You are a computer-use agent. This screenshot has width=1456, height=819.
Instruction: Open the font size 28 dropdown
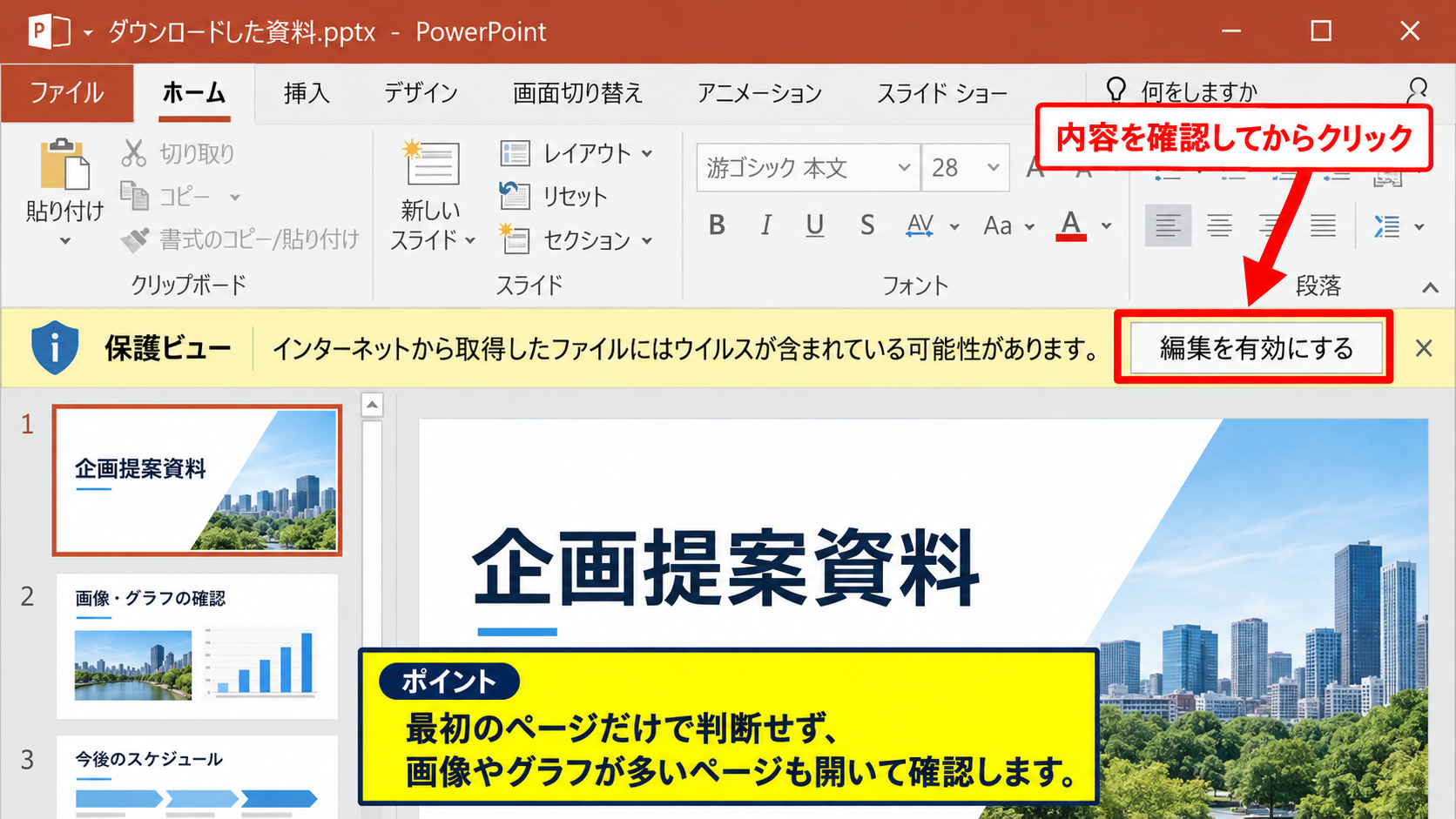pos(993,167)
